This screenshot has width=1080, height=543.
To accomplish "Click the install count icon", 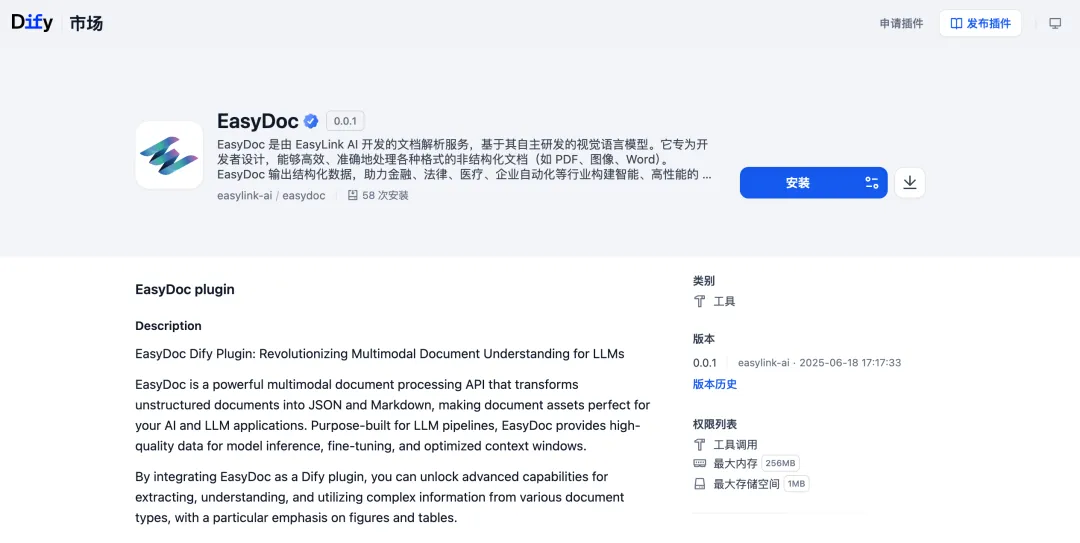I will pos(352,195).
